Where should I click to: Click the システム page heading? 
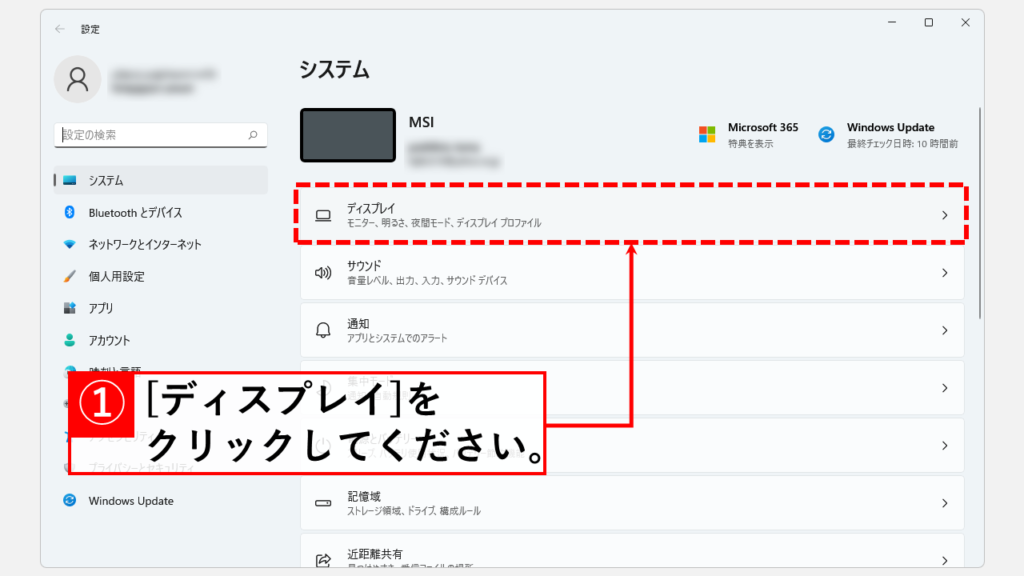pyautogui.click(x=334, y=69)
